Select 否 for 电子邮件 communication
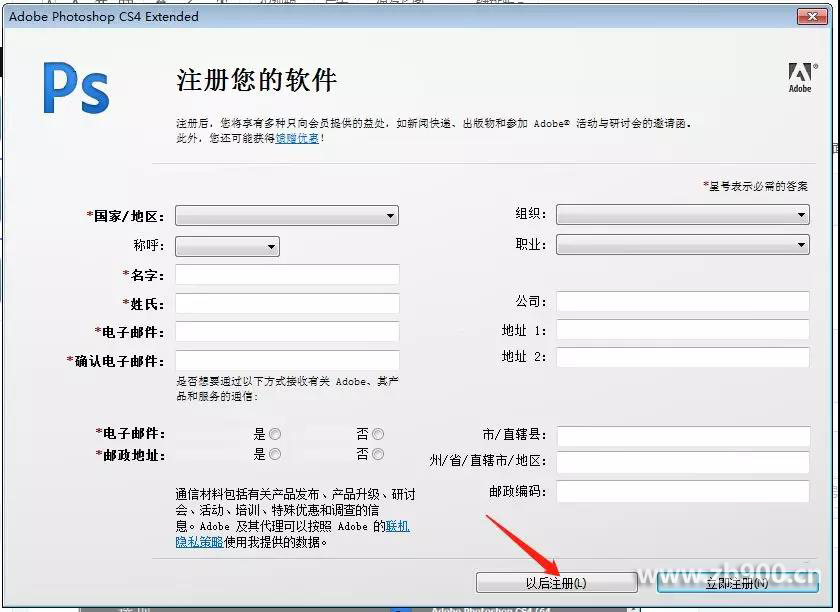Viewport: 840px width, 612px height. [x=378, y=434]
